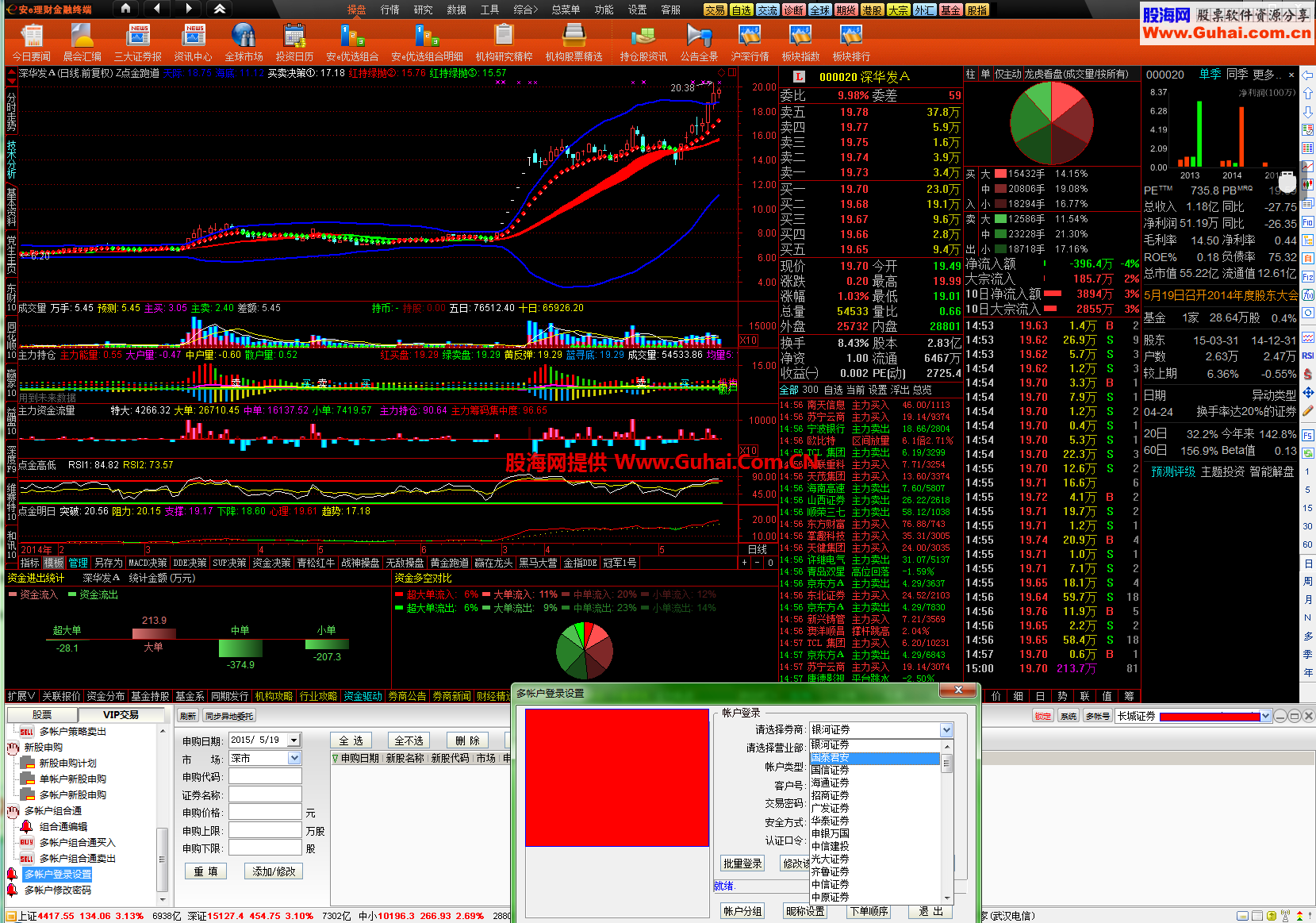
Task: Click the 新股申购计划 folder icon
Action: coord(27,763)
